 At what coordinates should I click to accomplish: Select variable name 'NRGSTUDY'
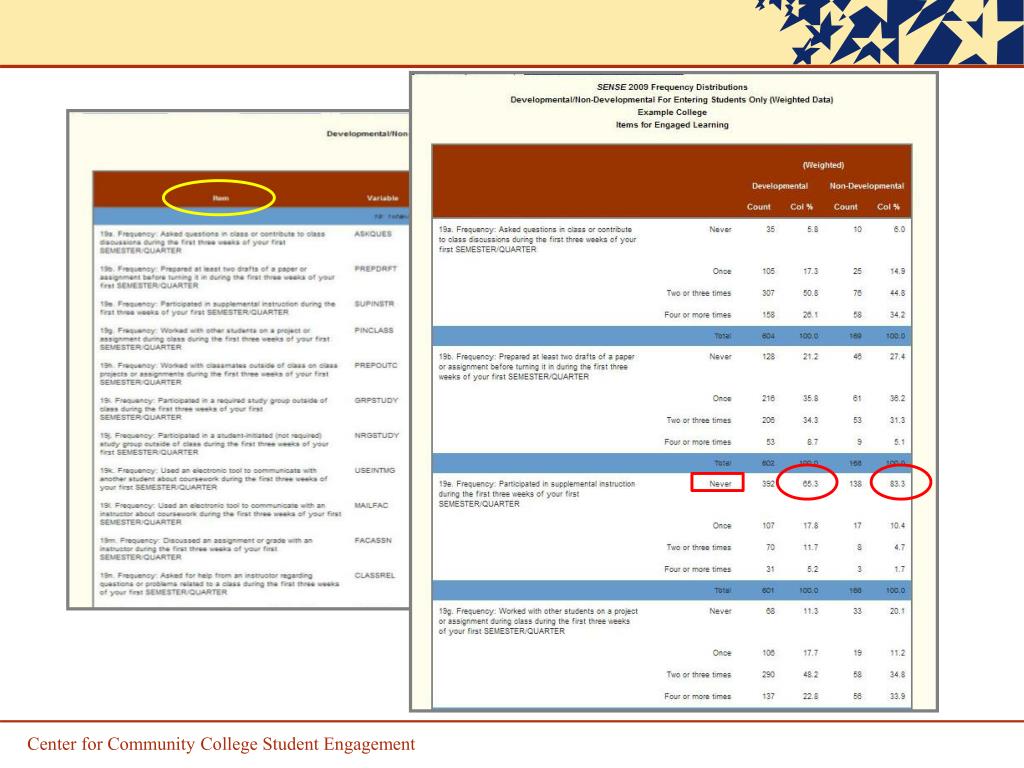(376, 436)
